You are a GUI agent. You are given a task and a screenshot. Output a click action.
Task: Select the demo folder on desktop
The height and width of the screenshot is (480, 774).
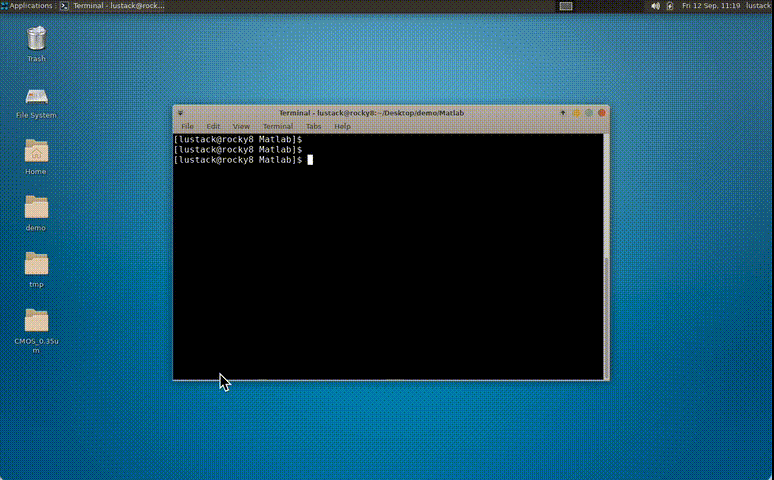[x=36, y=207]
